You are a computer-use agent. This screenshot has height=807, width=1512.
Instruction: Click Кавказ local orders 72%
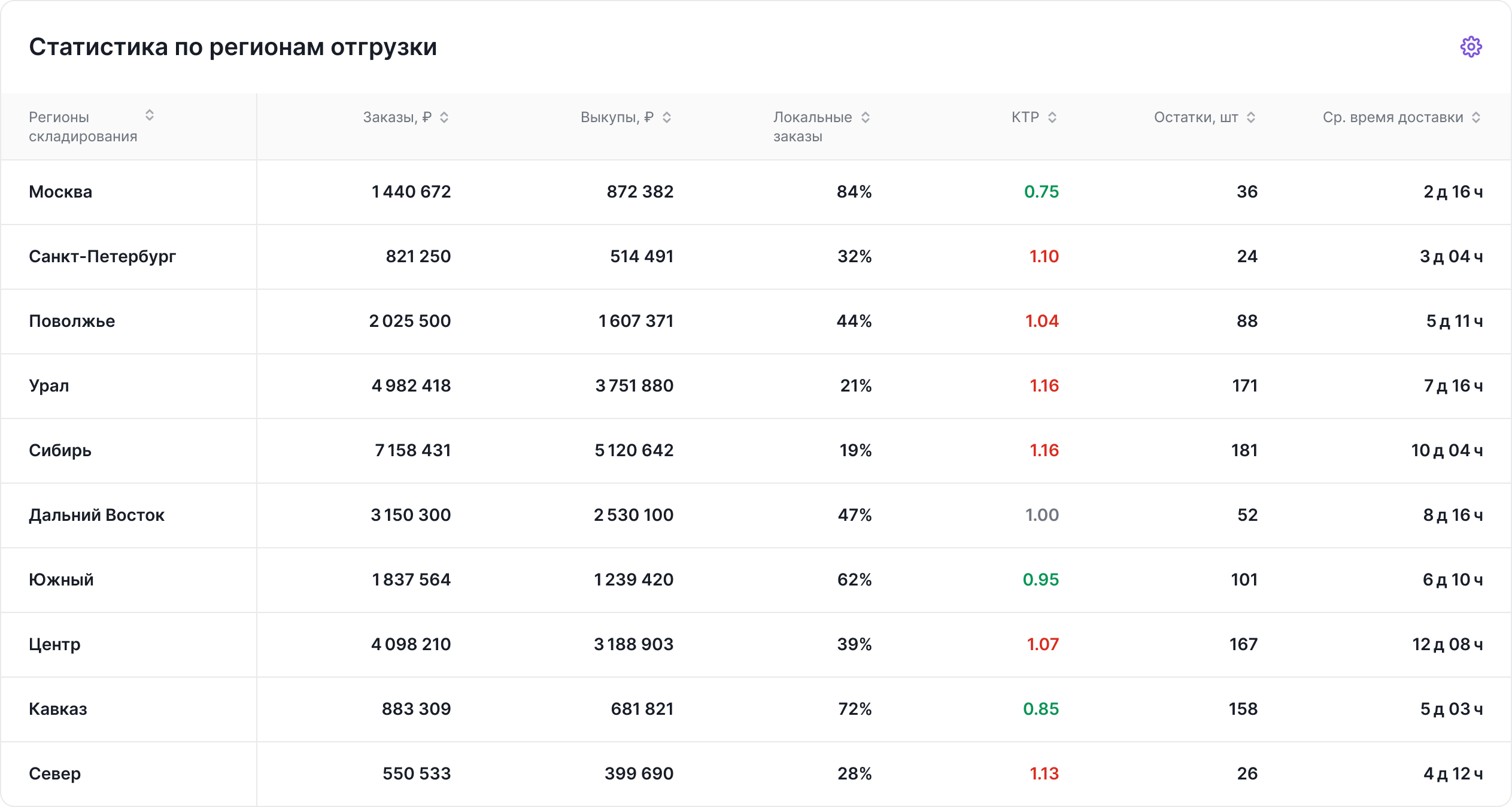(x=855, y=709)
